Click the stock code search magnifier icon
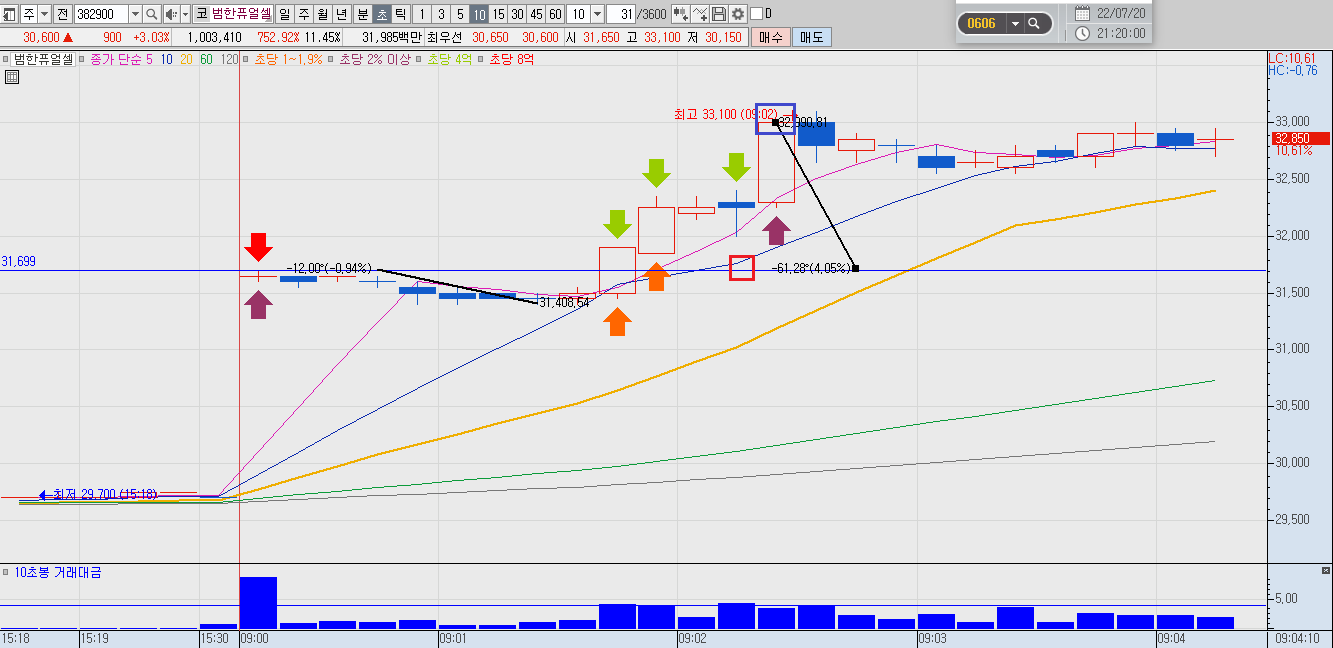Viewport: 1333px width, 648px height. coord(151,14)
